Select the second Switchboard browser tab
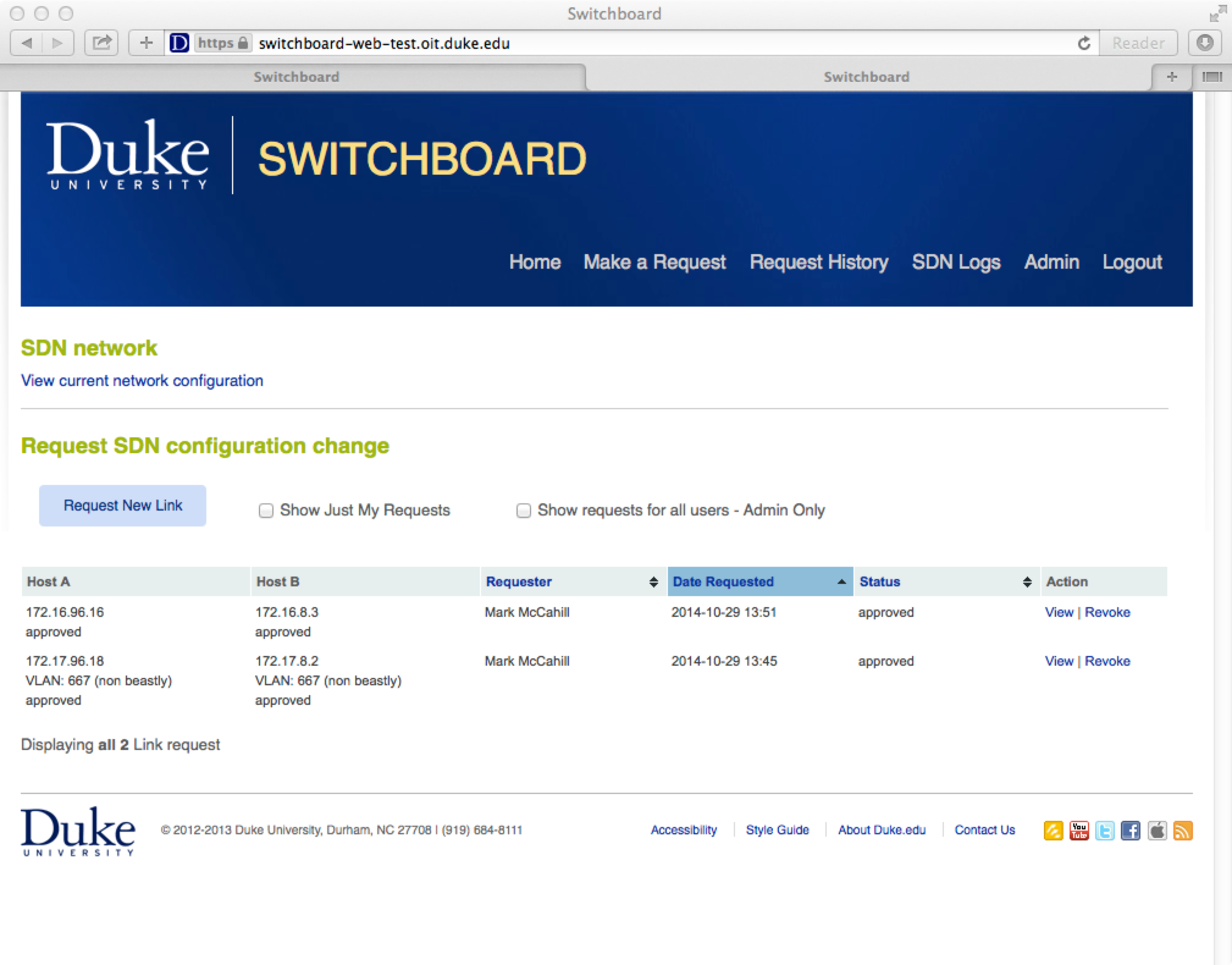Viewport: 1232px width, 965px height. [x=866, y=77]
